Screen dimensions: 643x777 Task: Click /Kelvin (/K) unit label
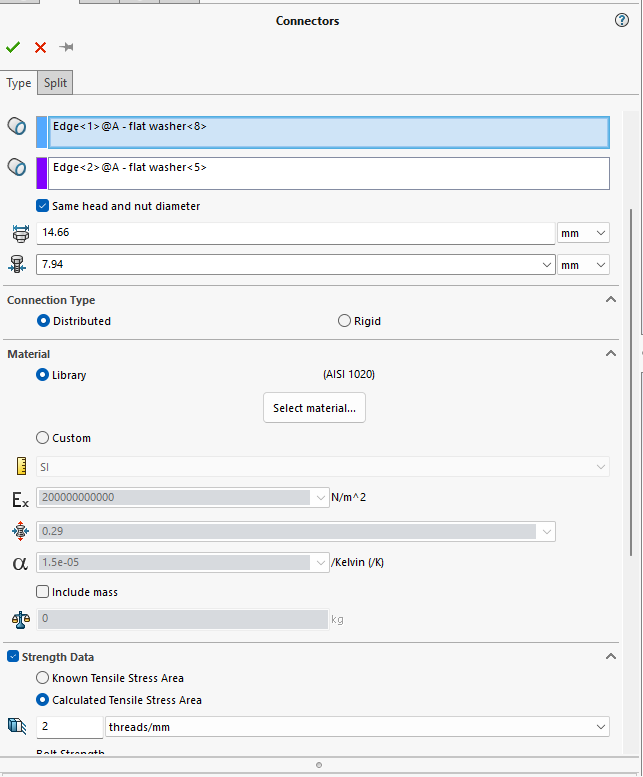pos(358,562)
